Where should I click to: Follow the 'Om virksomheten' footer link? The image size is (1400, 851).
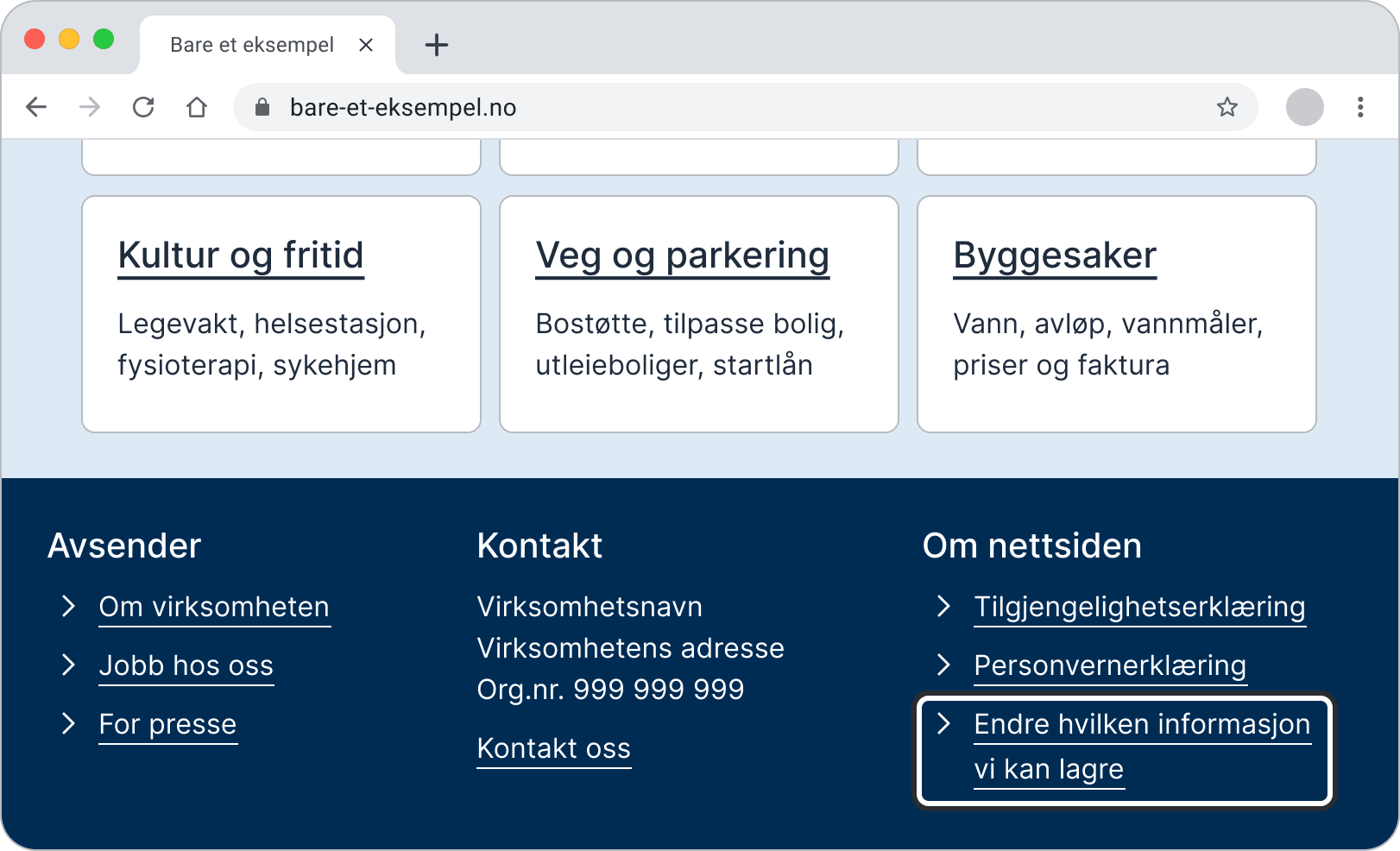[214, 608]
